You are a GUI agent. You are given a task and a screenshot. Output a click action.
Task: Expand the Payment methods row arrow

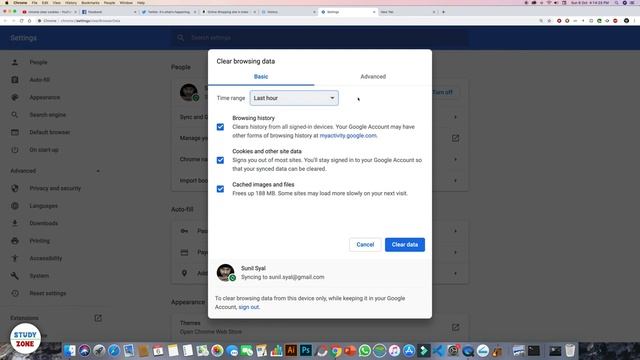click(456, 252)
